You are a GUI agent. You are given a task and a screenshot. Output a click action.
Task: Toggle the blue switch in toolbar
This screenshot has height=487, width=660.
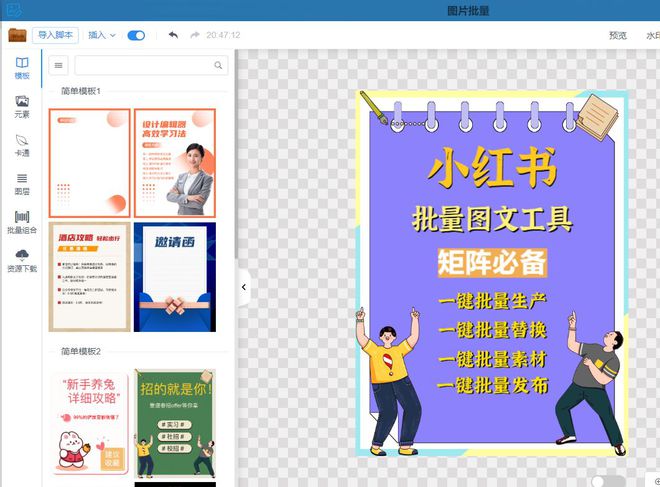pyautogui.click(x=136, y=35)
